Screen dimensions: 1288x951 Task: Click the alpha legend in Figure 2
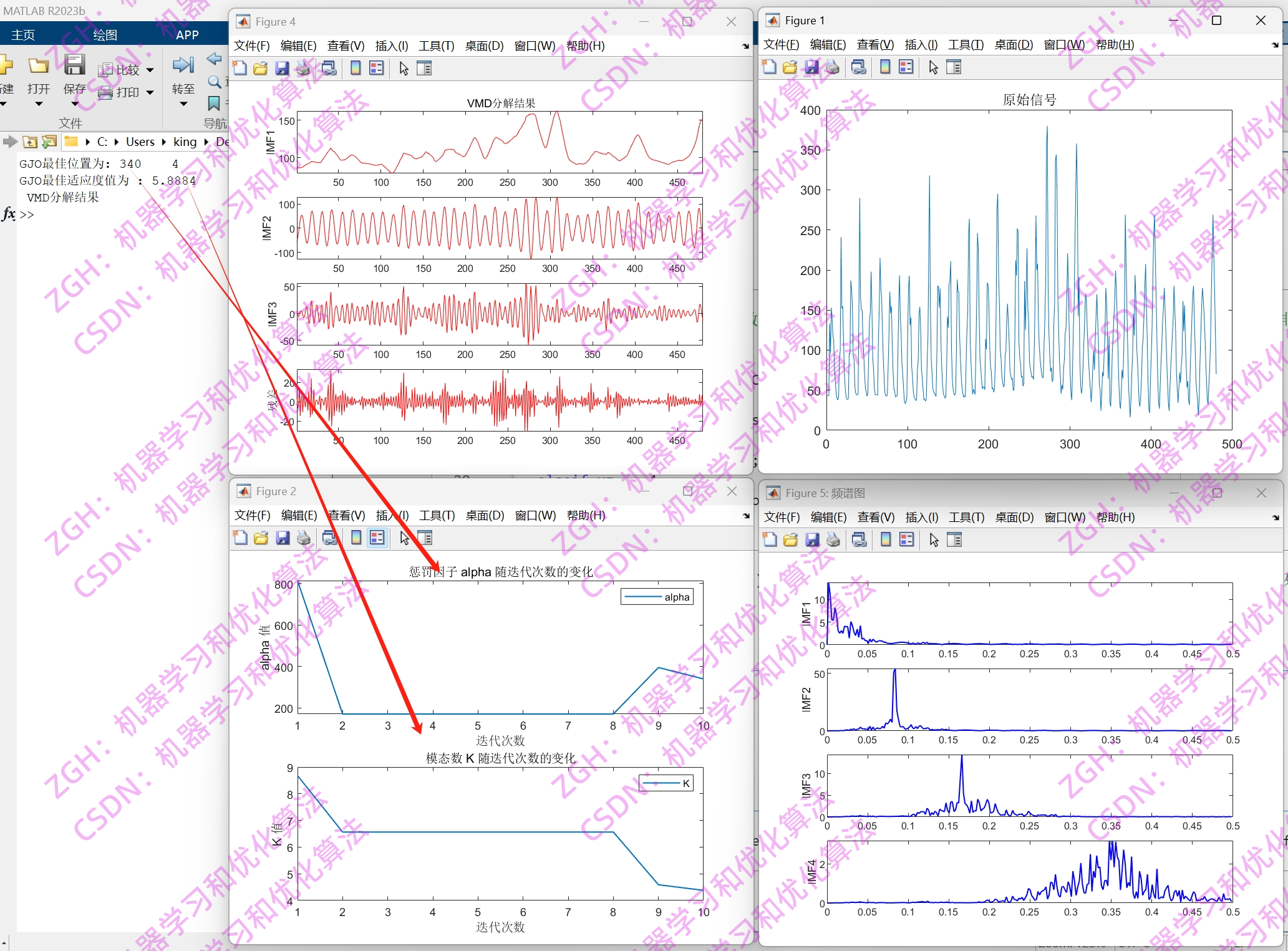(x=657, y=597)
